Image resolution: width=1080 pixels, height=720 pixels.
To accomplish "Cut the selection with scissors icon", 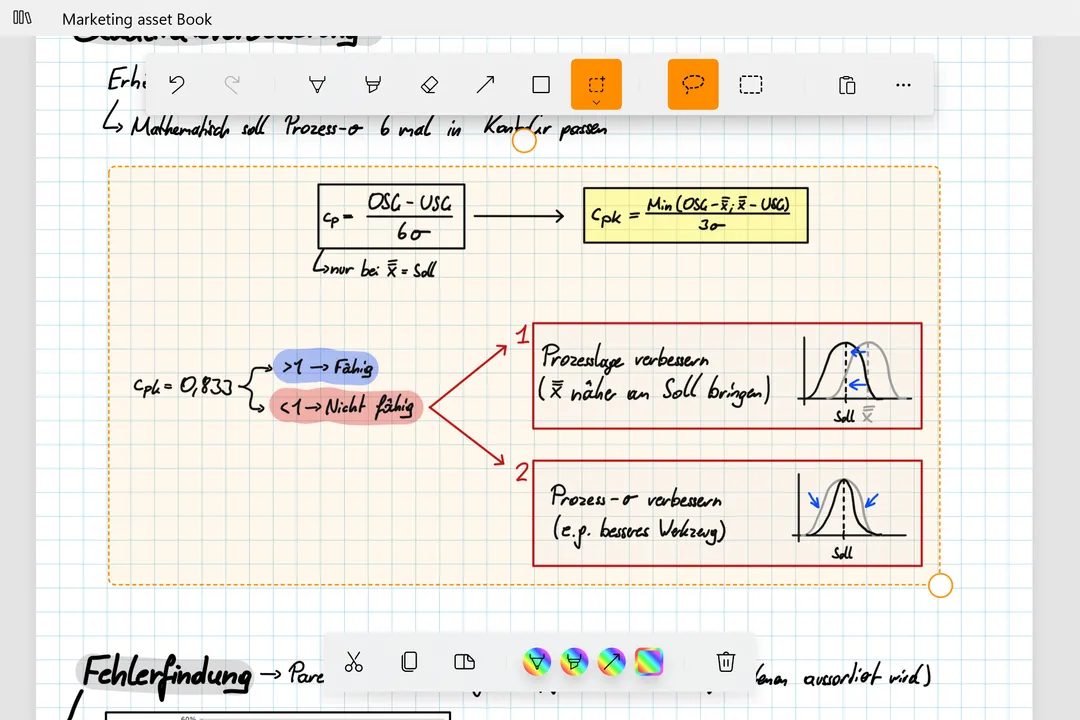I will [x=353, y=661].
